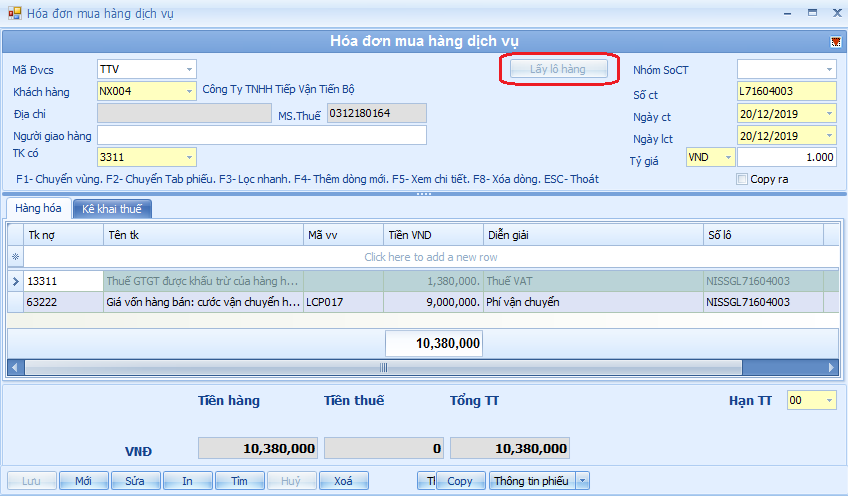This screenshot has height=496, width=848.
Task: Click the Tk nợ column header
Action: (x=64, y=235)
